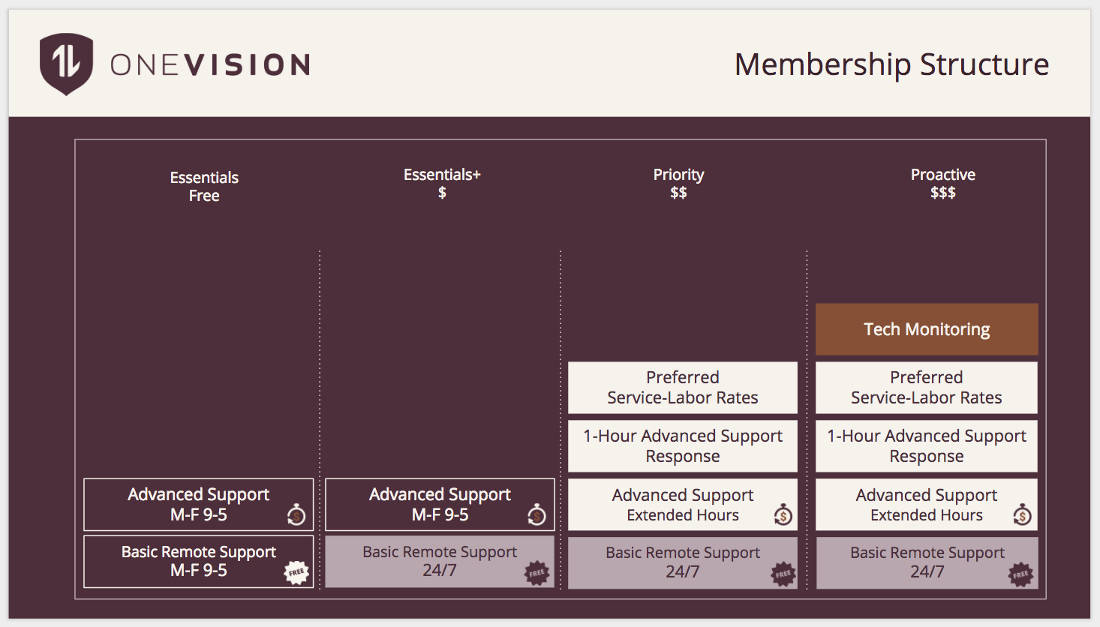Click the Membership Structure title
1100x627 pixels.
pyautogui.click(x=892, y=65)
